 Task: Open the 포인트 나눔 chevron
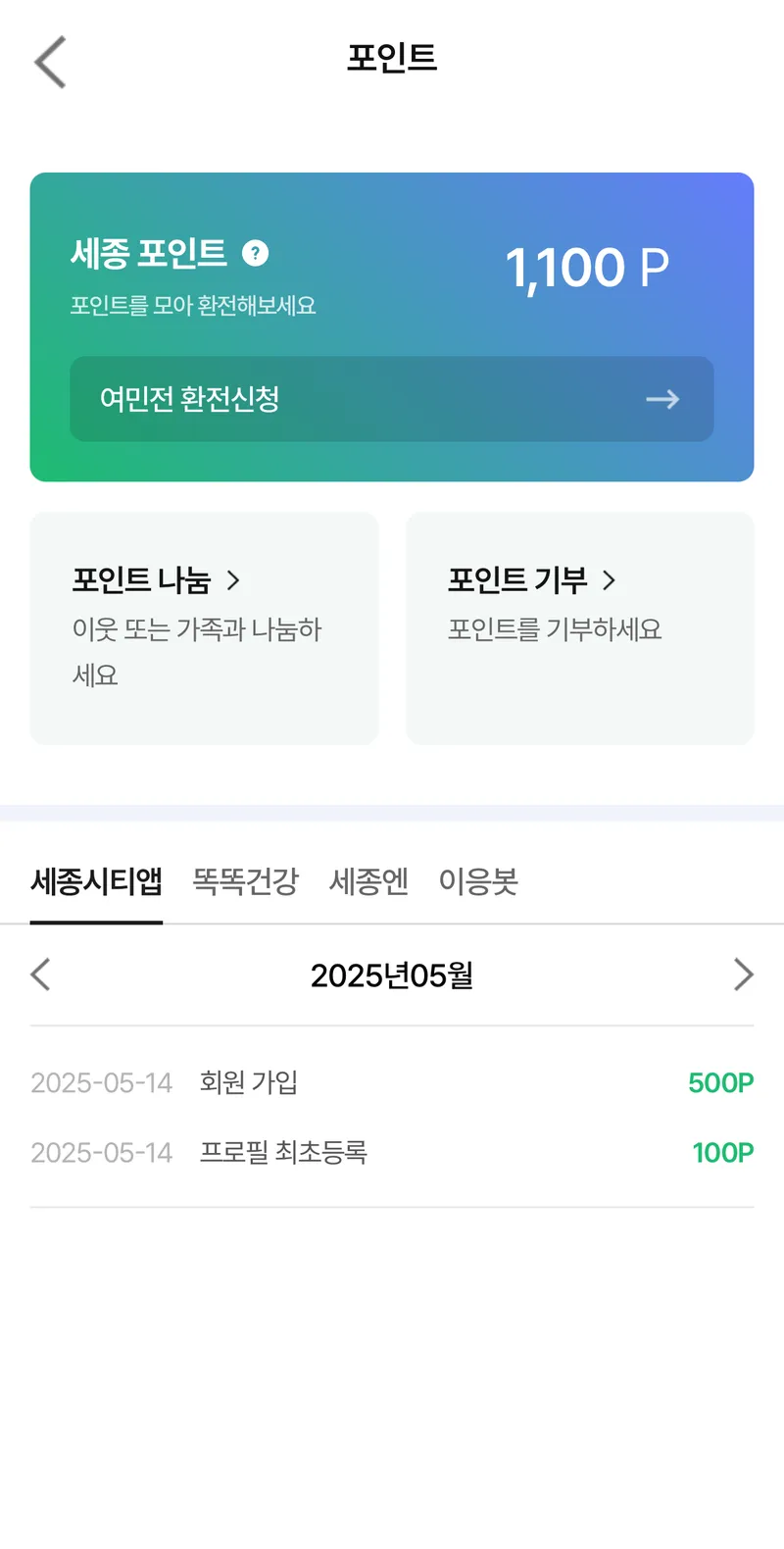tap(233, 580)
